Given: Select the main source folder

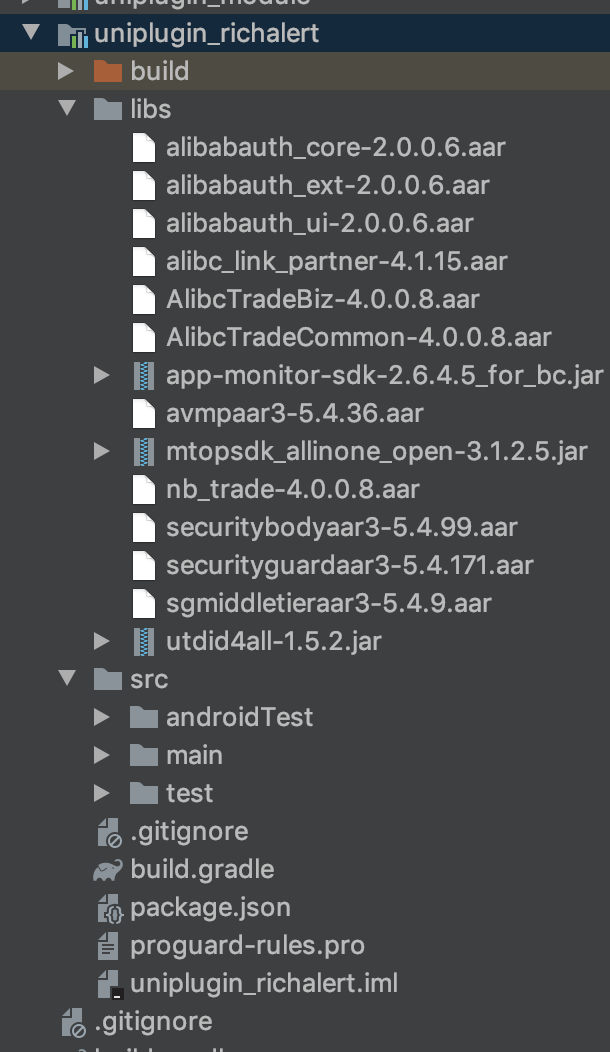Looking at the screenshot, I should 194,755.
